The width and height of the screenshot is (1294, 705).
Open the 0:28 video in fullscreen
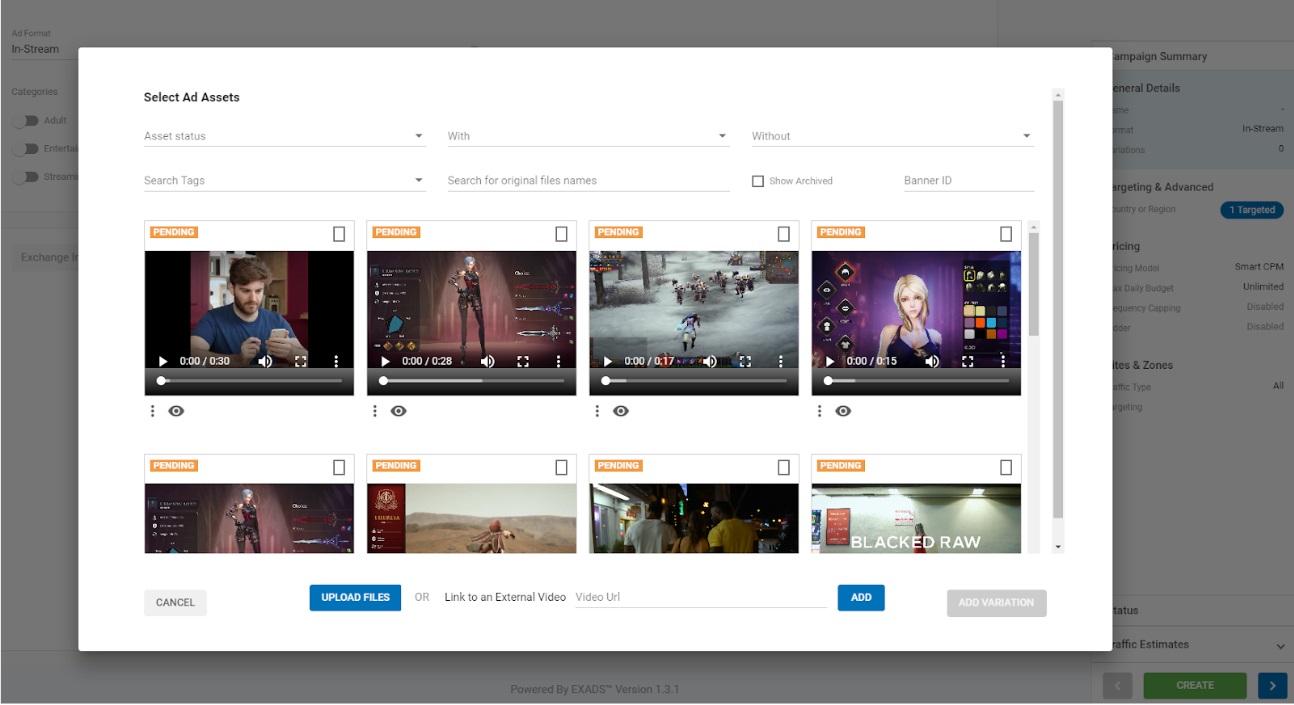point(523,361)
